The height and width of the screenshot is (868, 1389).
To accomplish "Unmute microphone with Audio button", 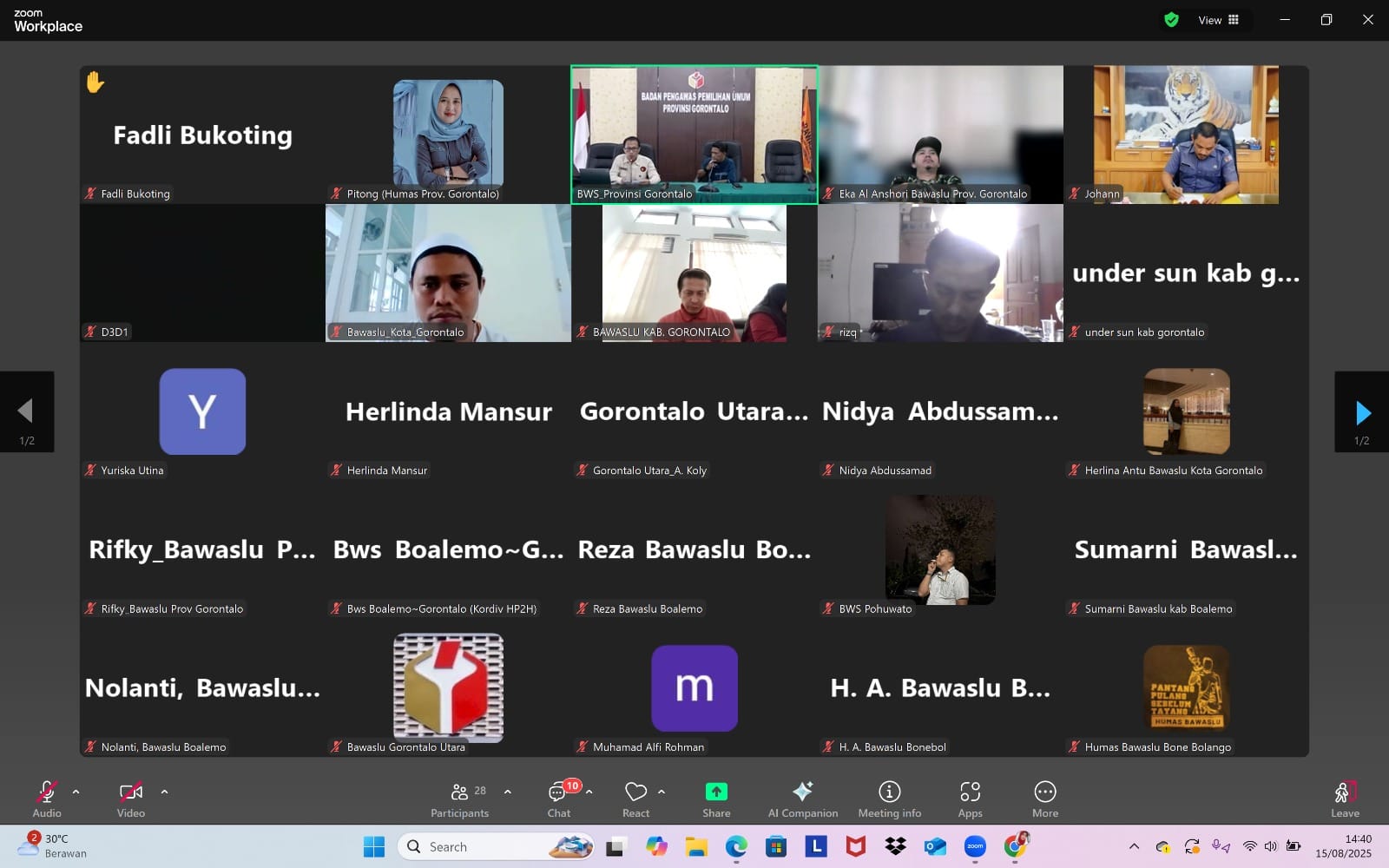I will pyautogui.click(x=47, y=799).
